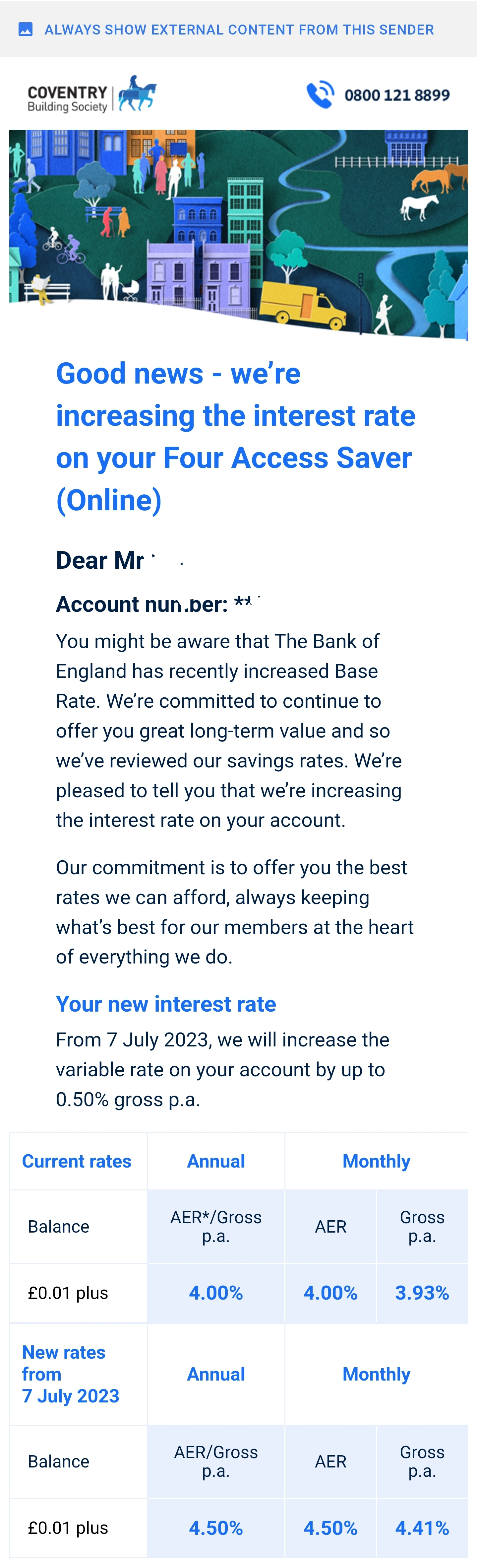The height and width of the screenshot is (1568, 477).
Task: Click the 'Your new interest rate' heading
Action: click(165, 1004)
